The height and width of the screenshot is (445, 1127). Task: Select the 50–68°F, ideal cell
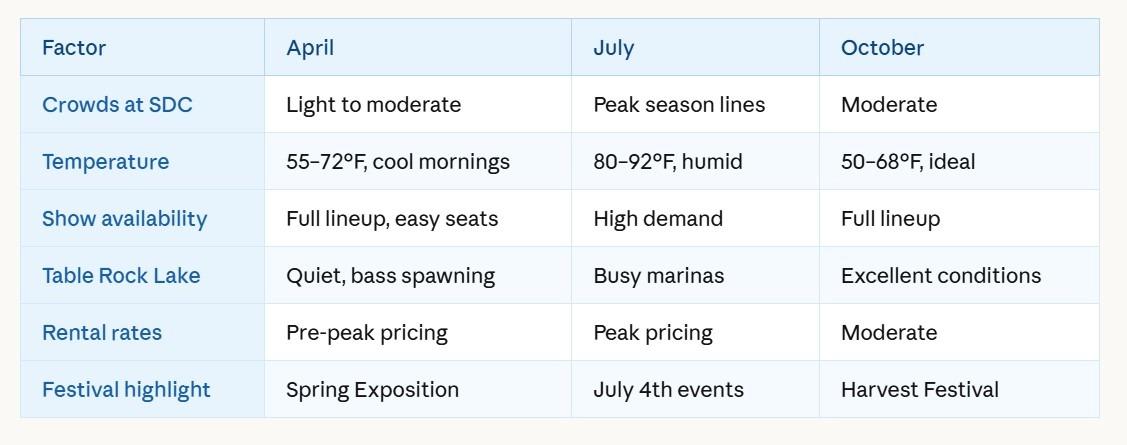[x=908, y=162]
